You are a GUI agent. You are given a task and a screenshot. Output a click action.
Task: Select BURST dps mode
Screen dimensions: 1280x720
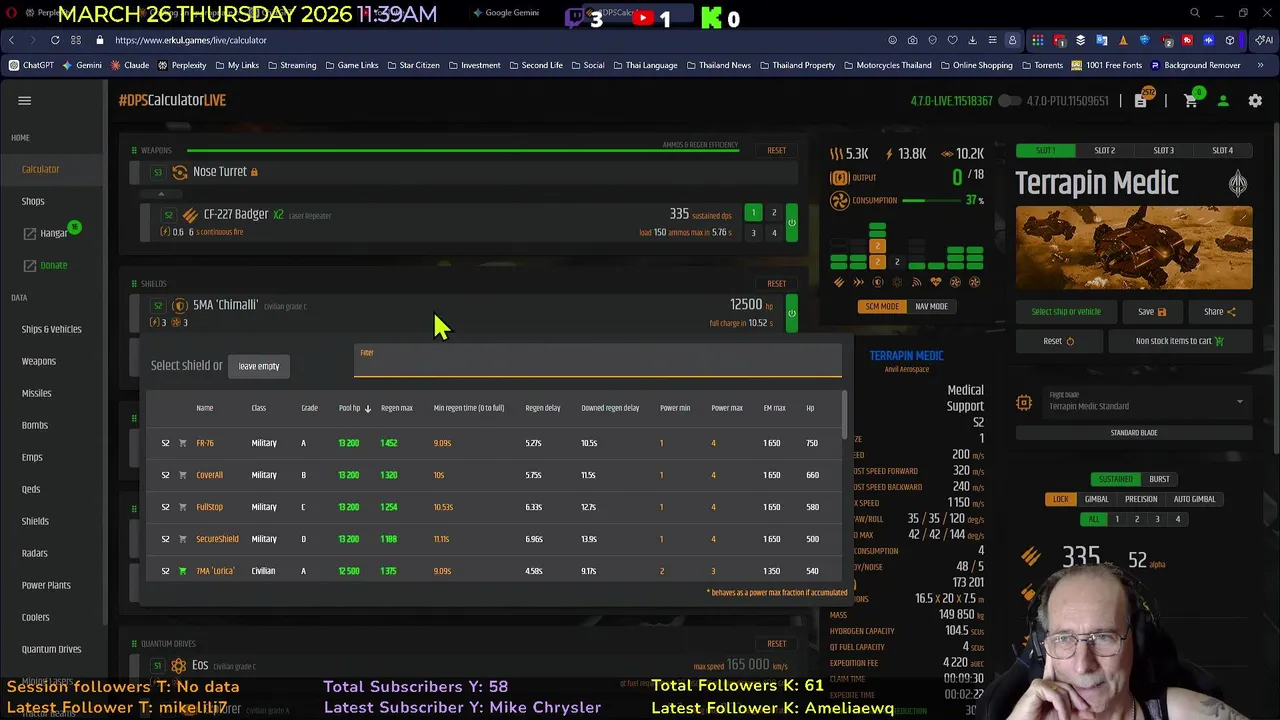point(1160,479)
